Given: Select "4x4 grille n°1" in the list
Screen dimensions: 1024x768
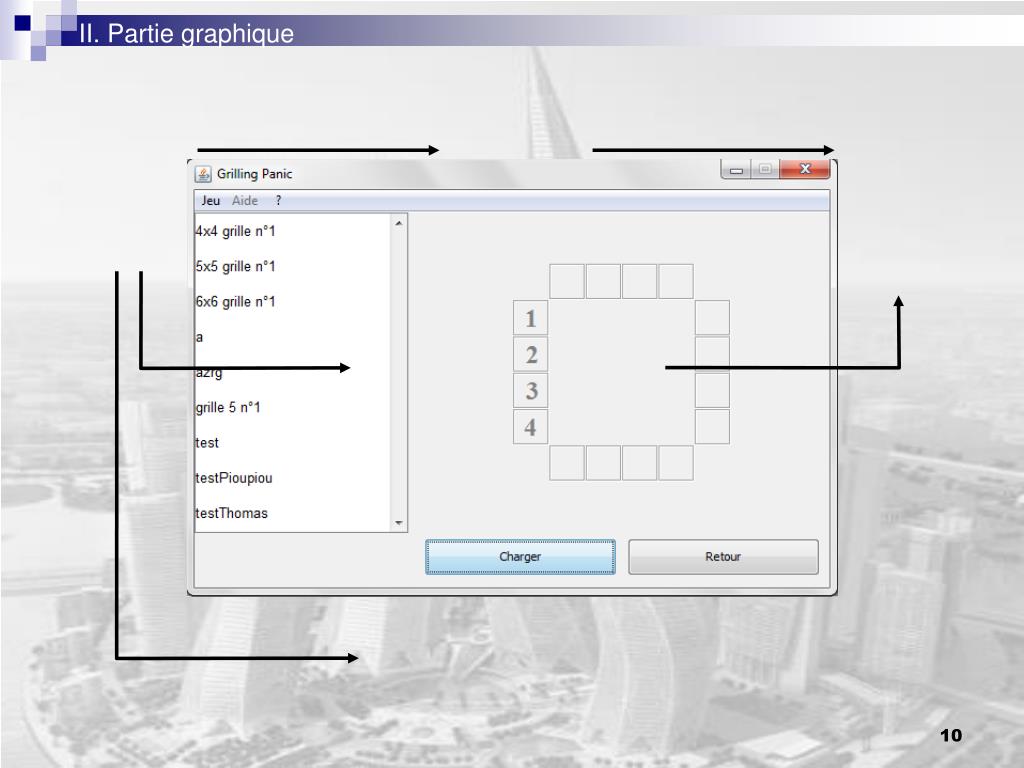Looking at the screenshot, I should 293,231.
